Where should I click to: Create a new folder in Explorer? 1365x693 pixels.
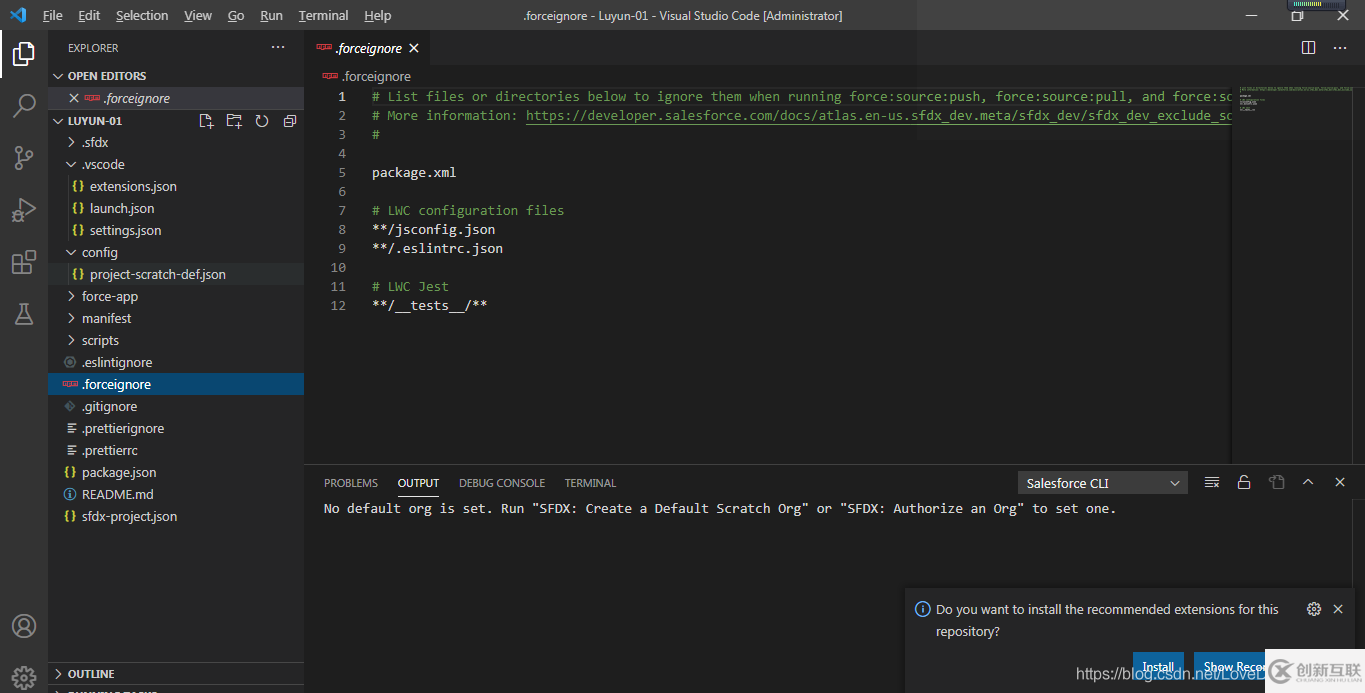pos(233,119)
